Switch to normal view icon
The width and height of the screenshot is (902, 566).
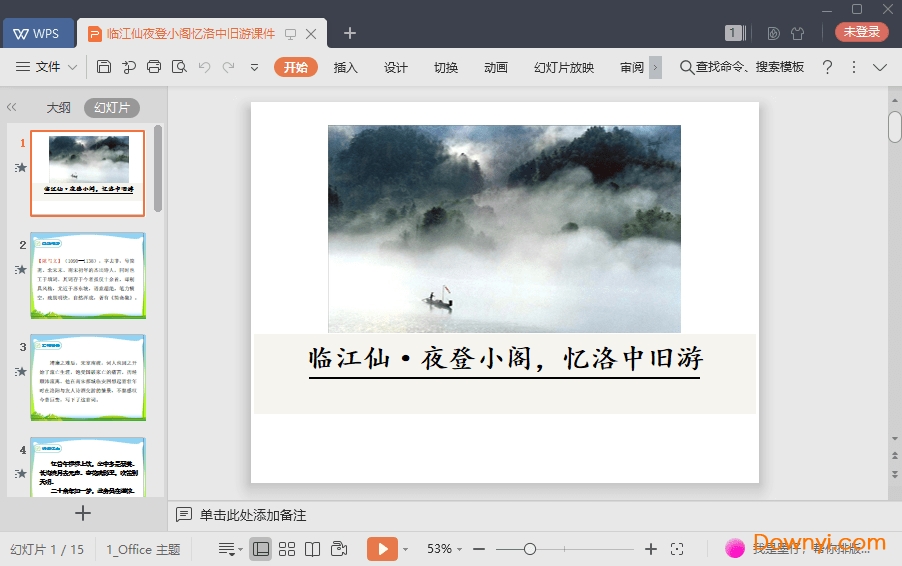pyautogui.click(x=261, y=549)
